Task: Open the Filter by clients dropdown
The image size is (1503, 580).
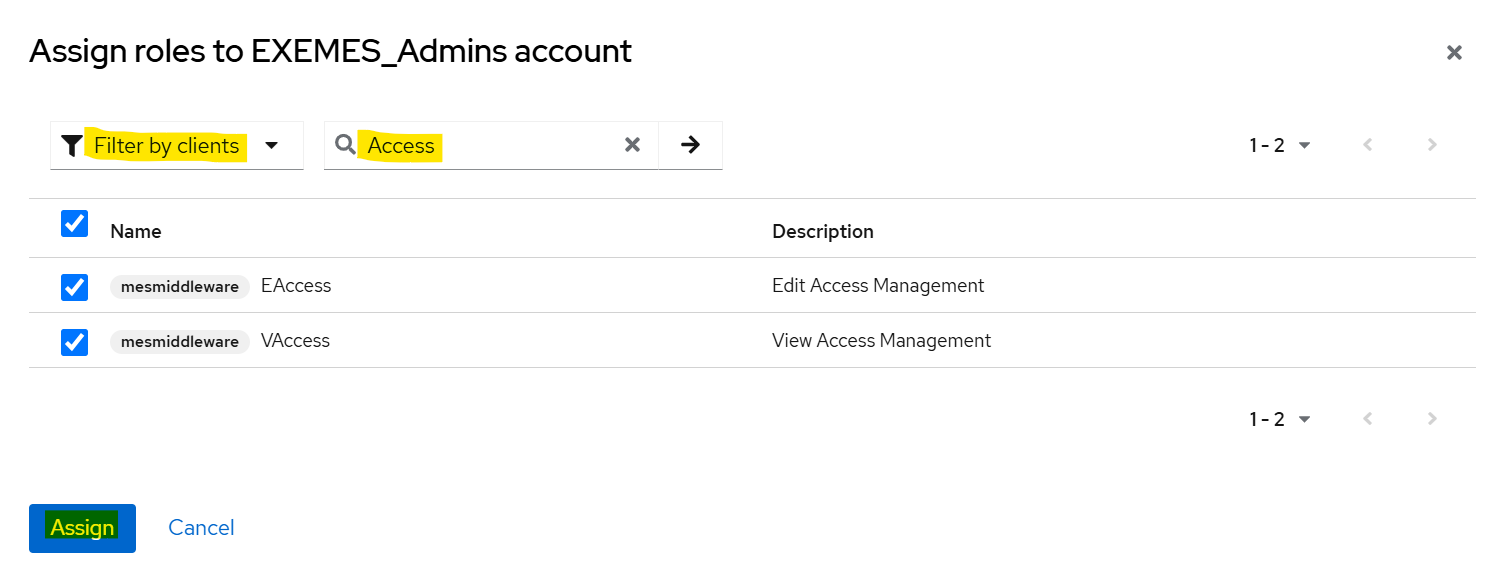Action: coord(271,146)
